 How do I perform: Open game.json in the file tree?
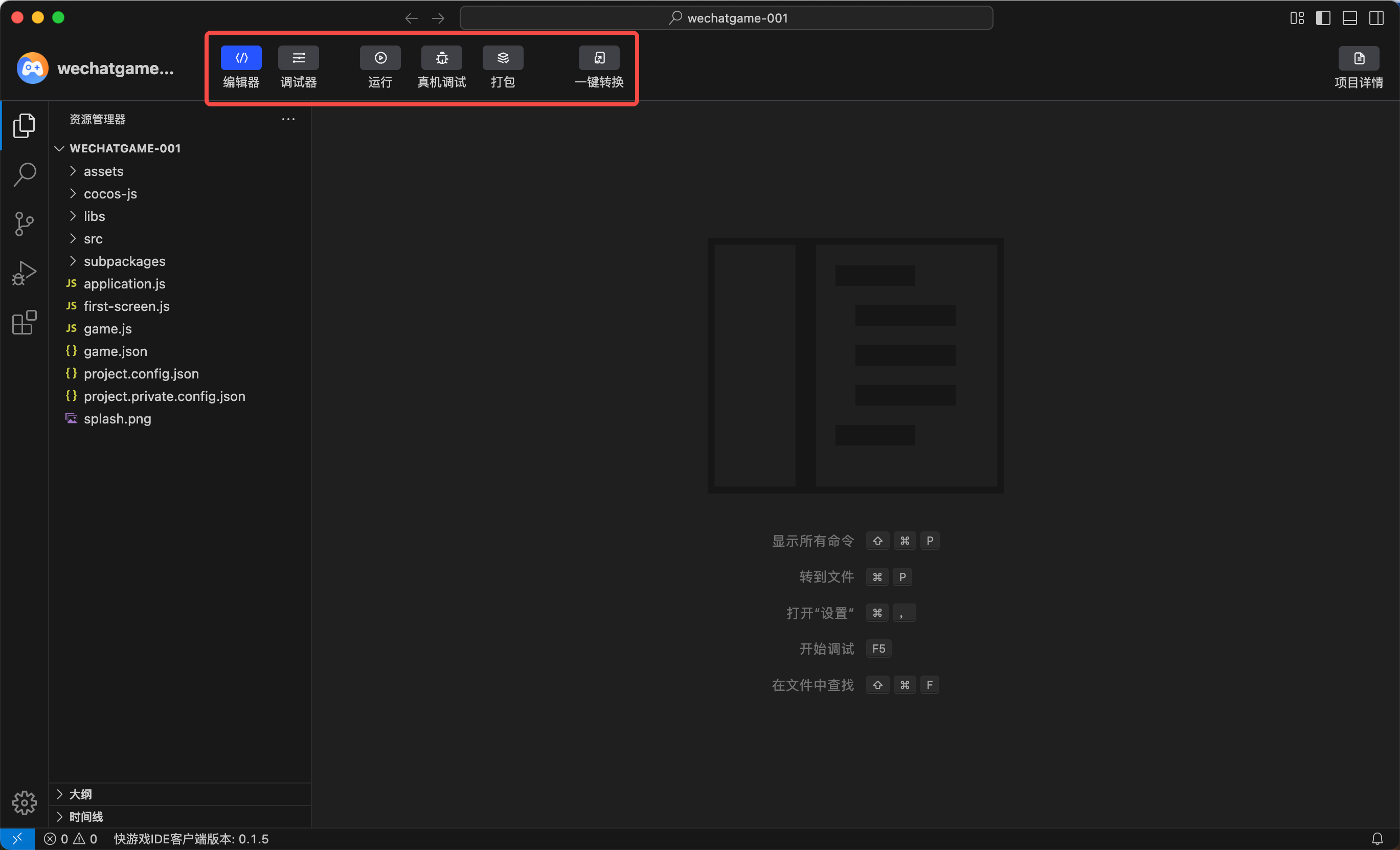116,351
